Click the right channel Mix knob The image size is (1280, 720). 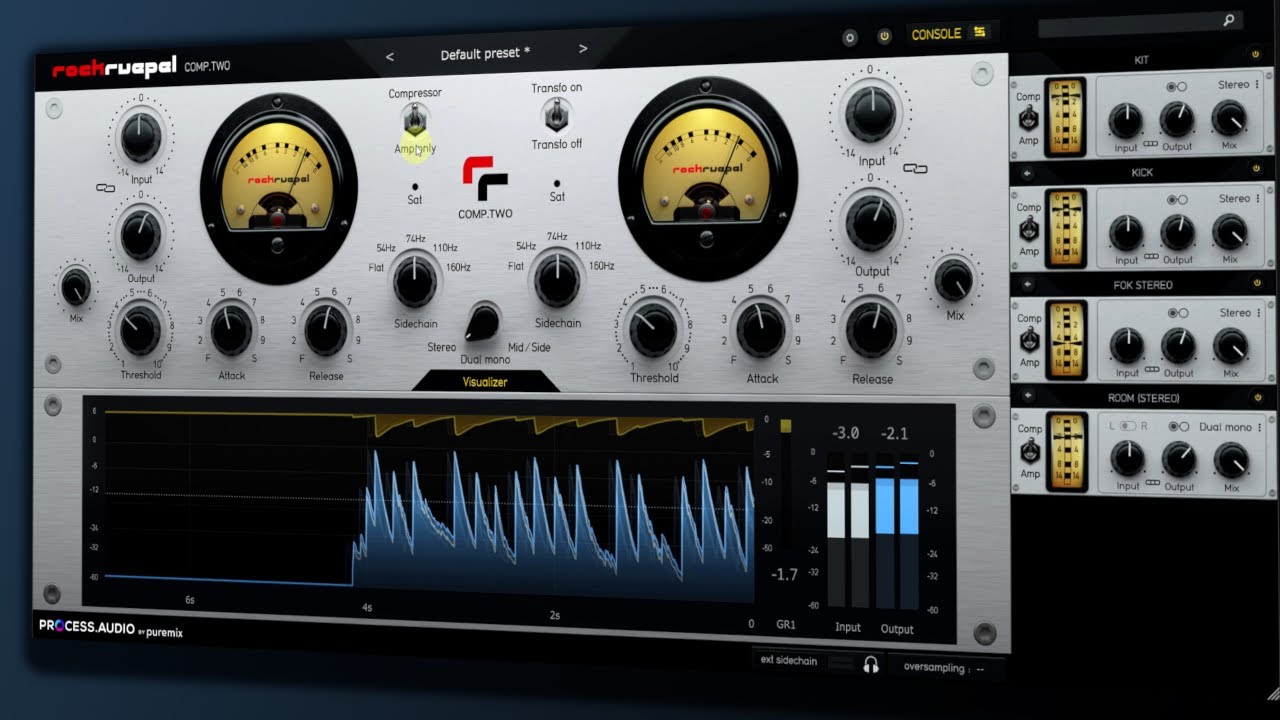coord(954,280)
